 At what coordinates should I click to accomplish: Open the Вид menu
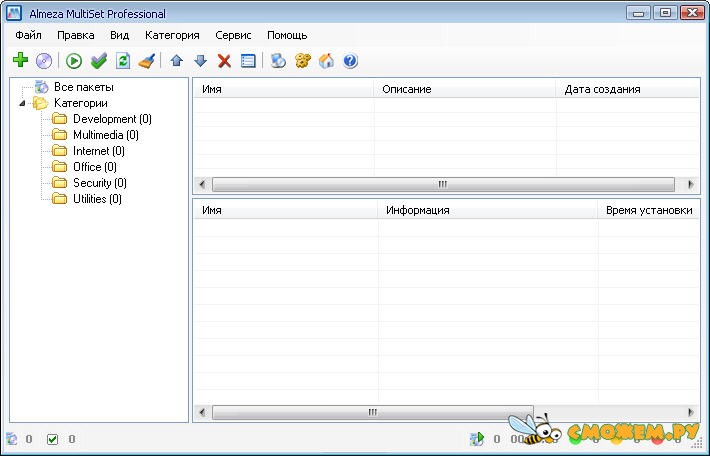pos(120,35)
